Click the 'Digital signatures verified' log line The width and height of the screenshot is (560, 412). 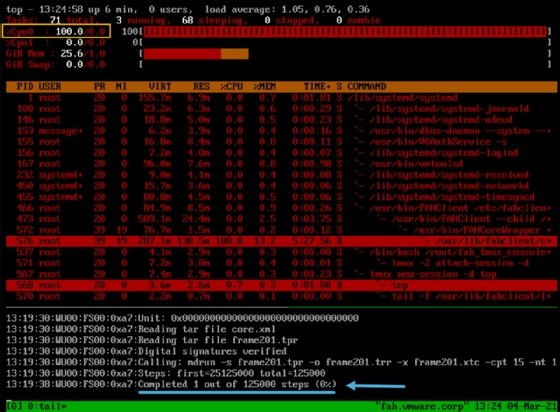pyautogui.click(x=146, y=351)
